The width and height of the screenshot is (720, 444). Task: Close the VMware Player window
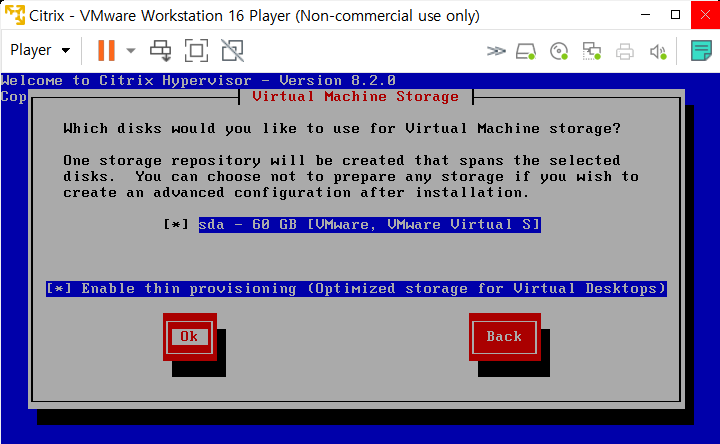pyautogui.click(x=705, y=15)
